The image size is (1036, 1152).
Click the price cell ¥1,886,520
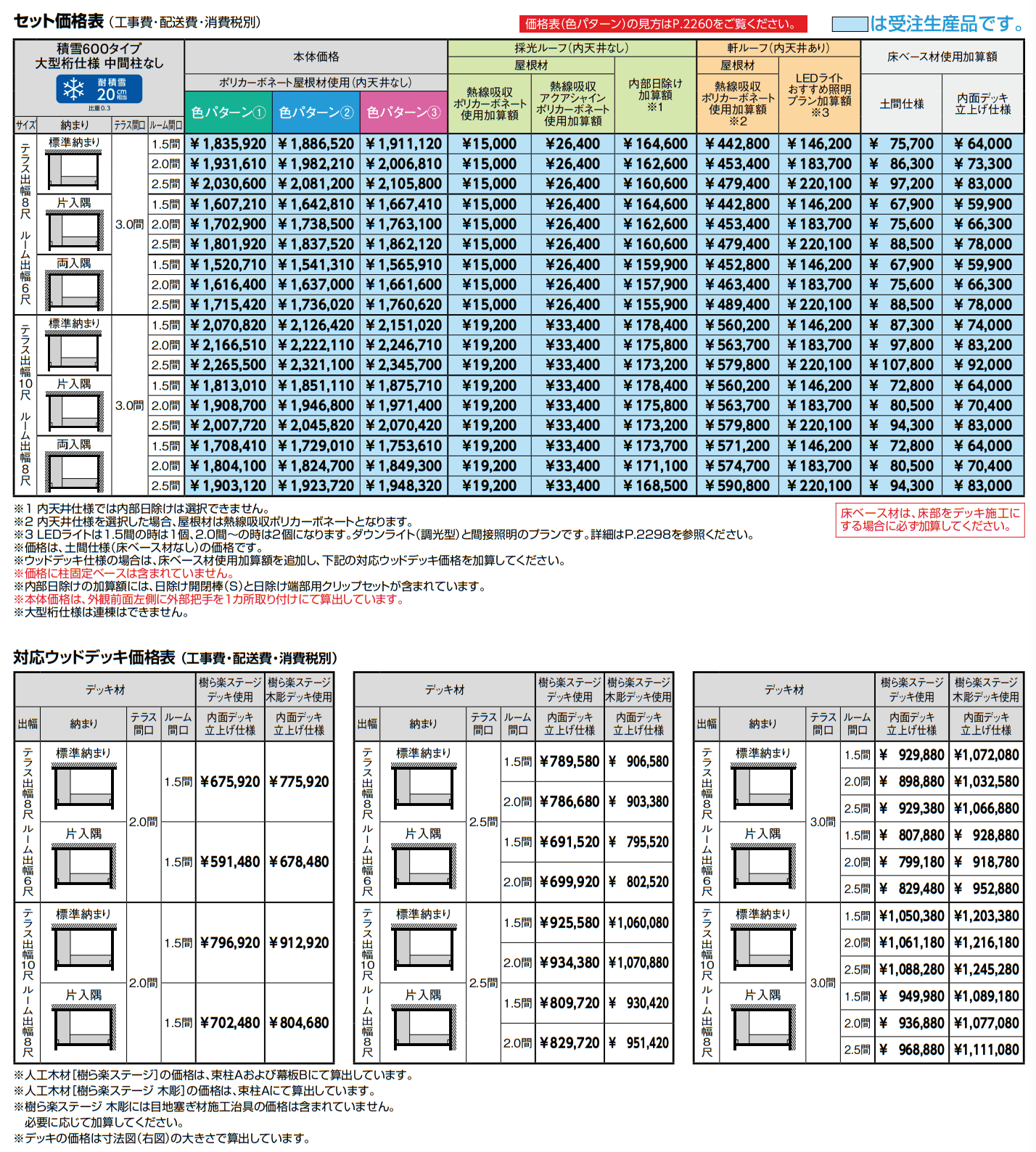[x=316, y=144]
